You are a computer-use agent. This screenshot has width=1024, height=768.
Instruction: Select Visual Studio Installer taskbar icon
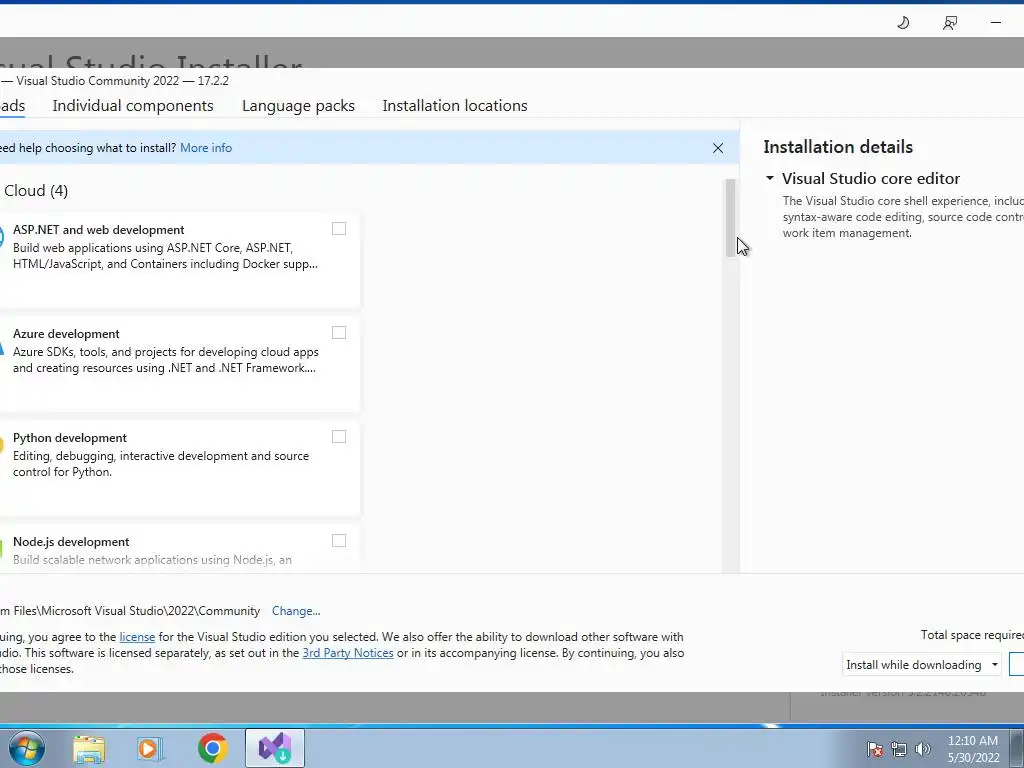(275, 748)
